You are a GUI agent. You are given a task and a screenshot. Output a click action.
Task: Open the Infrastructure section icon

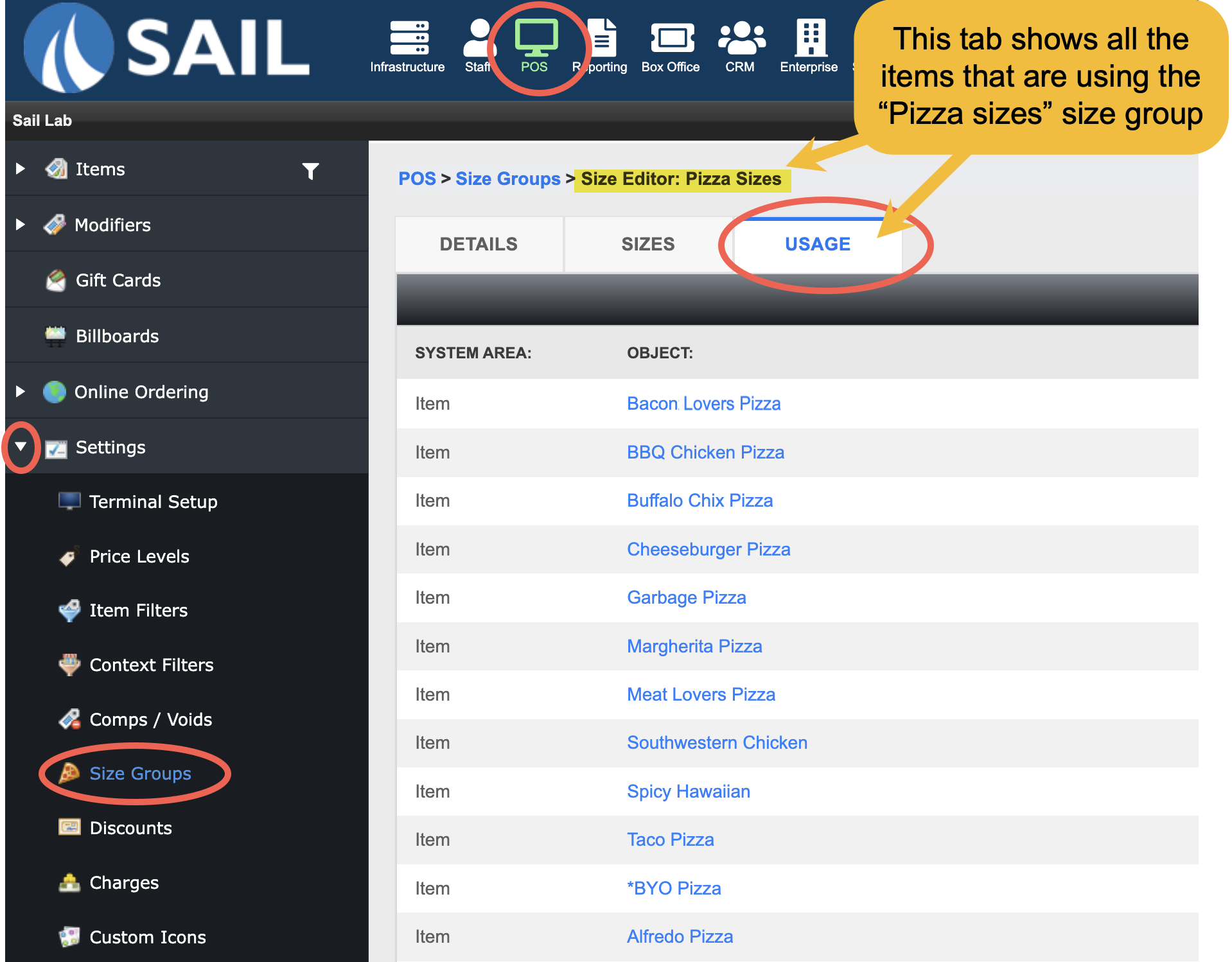point(408,40)
